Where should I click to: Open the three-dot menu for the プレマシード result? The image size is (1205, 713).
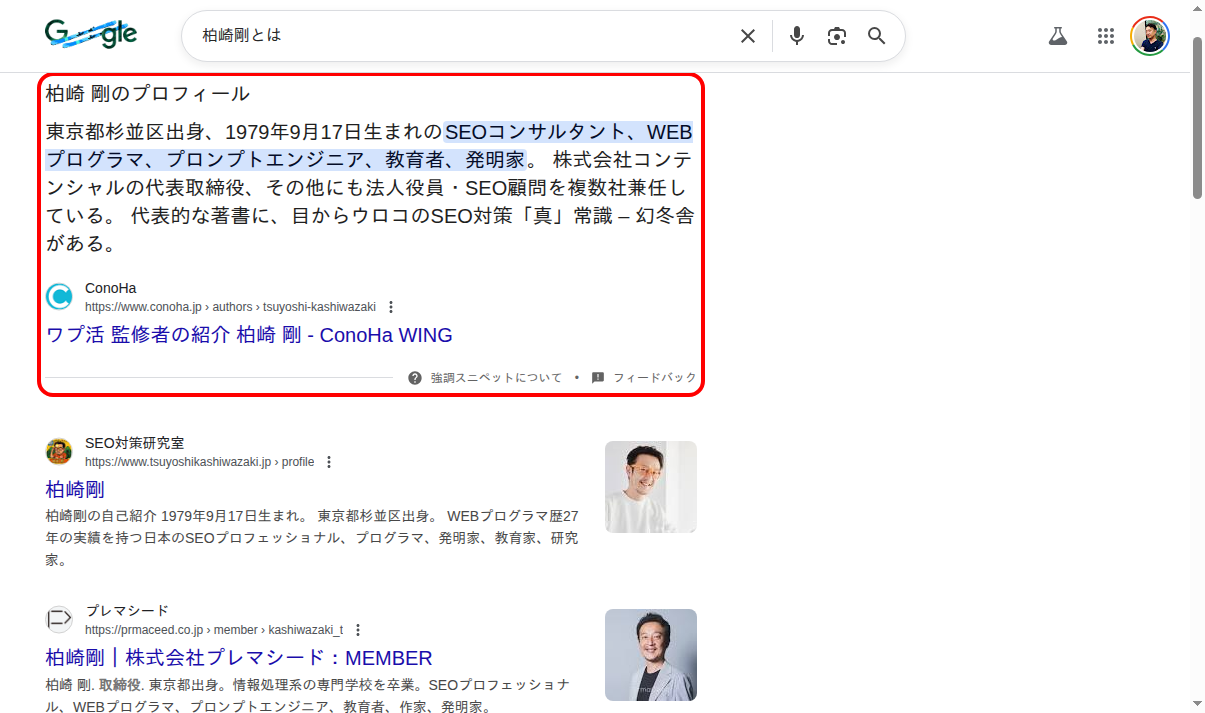coord(359,630)
